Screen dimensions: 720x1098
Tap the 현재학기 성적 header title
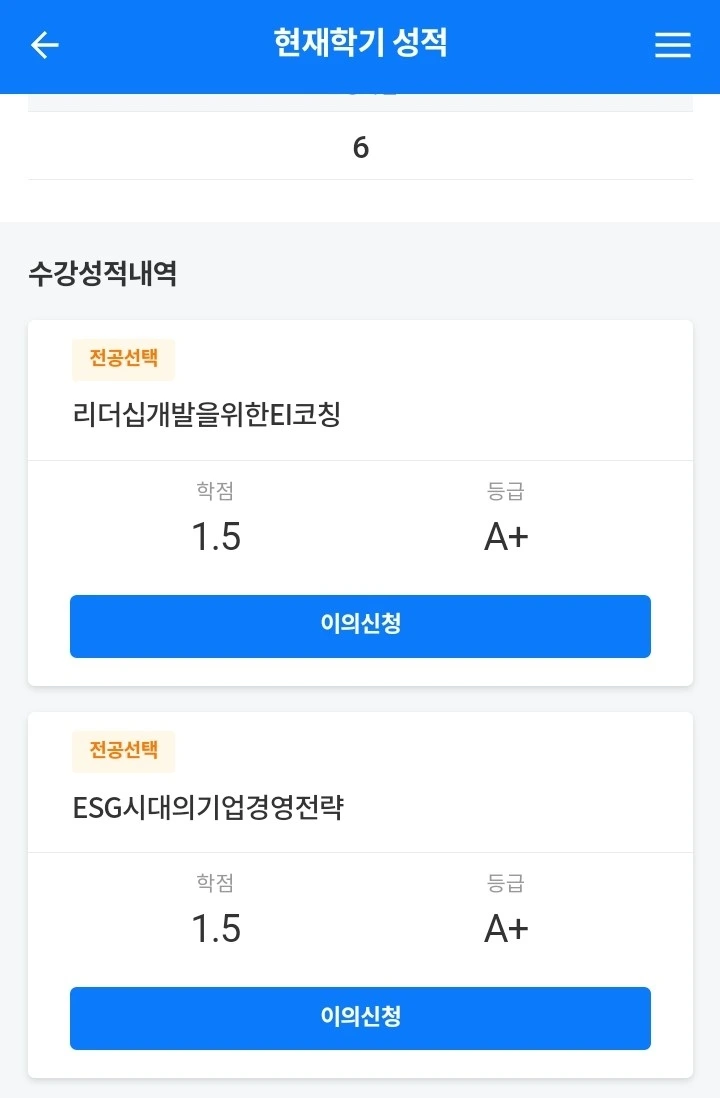pos(360,44)
